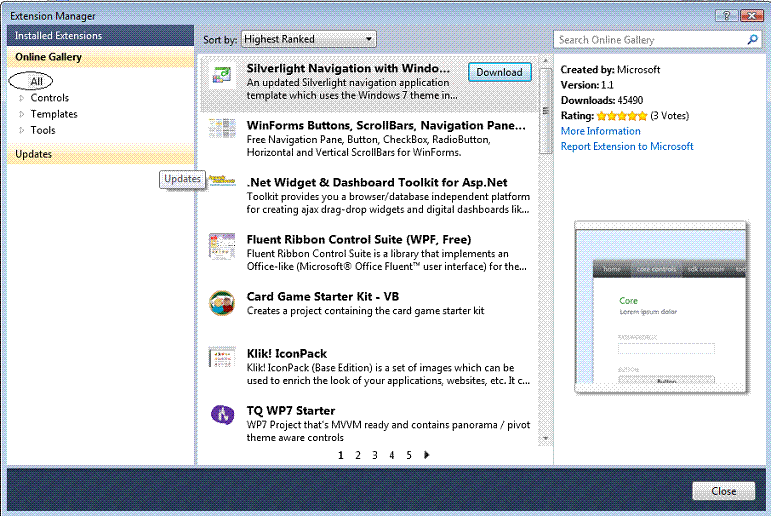Go to results page 4
This screenshot has width=771, height=516.
coord(392,455)
